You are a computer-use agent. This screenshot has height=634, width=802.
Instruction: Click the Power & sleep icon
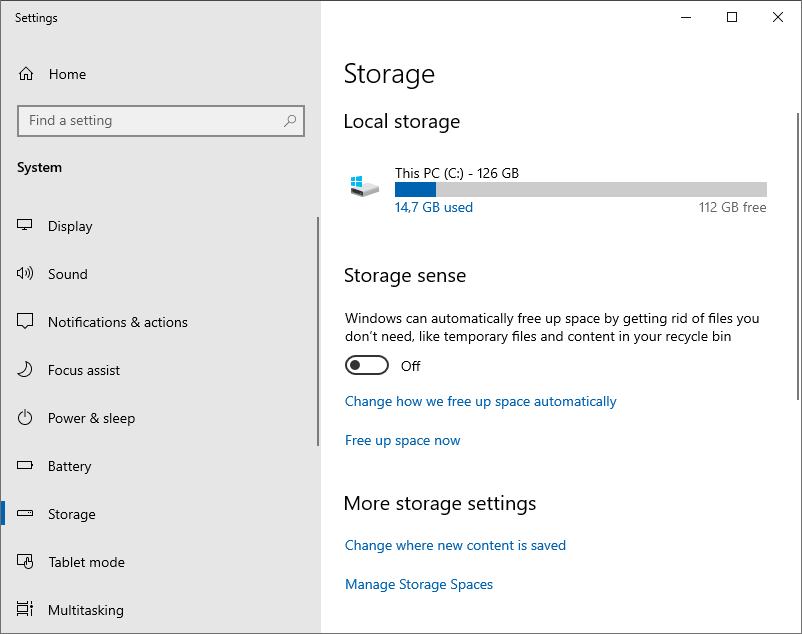tap(25, 418)
